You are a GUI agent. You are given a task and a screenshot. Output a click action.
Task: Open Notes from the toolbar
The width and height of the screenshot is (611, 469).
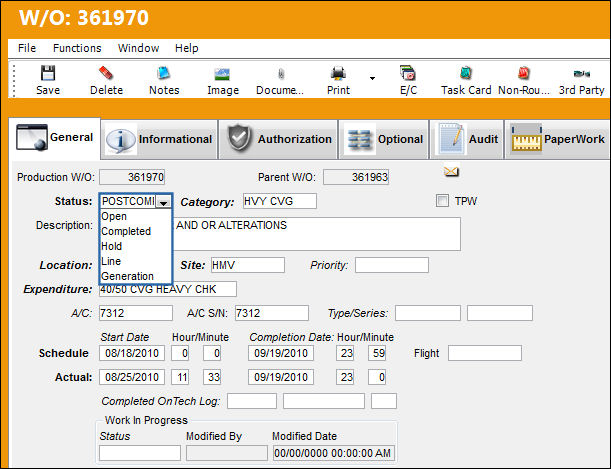[x=164, y=73]
